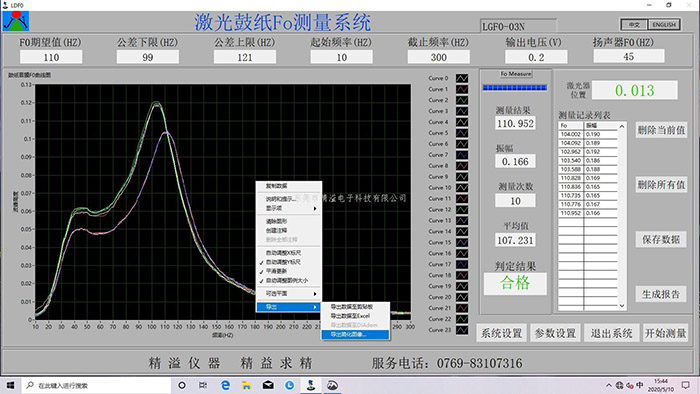Click the 生成报告 button
This screenshot has height=394, width=700.
pyautogui.click(x=661, y=294)
